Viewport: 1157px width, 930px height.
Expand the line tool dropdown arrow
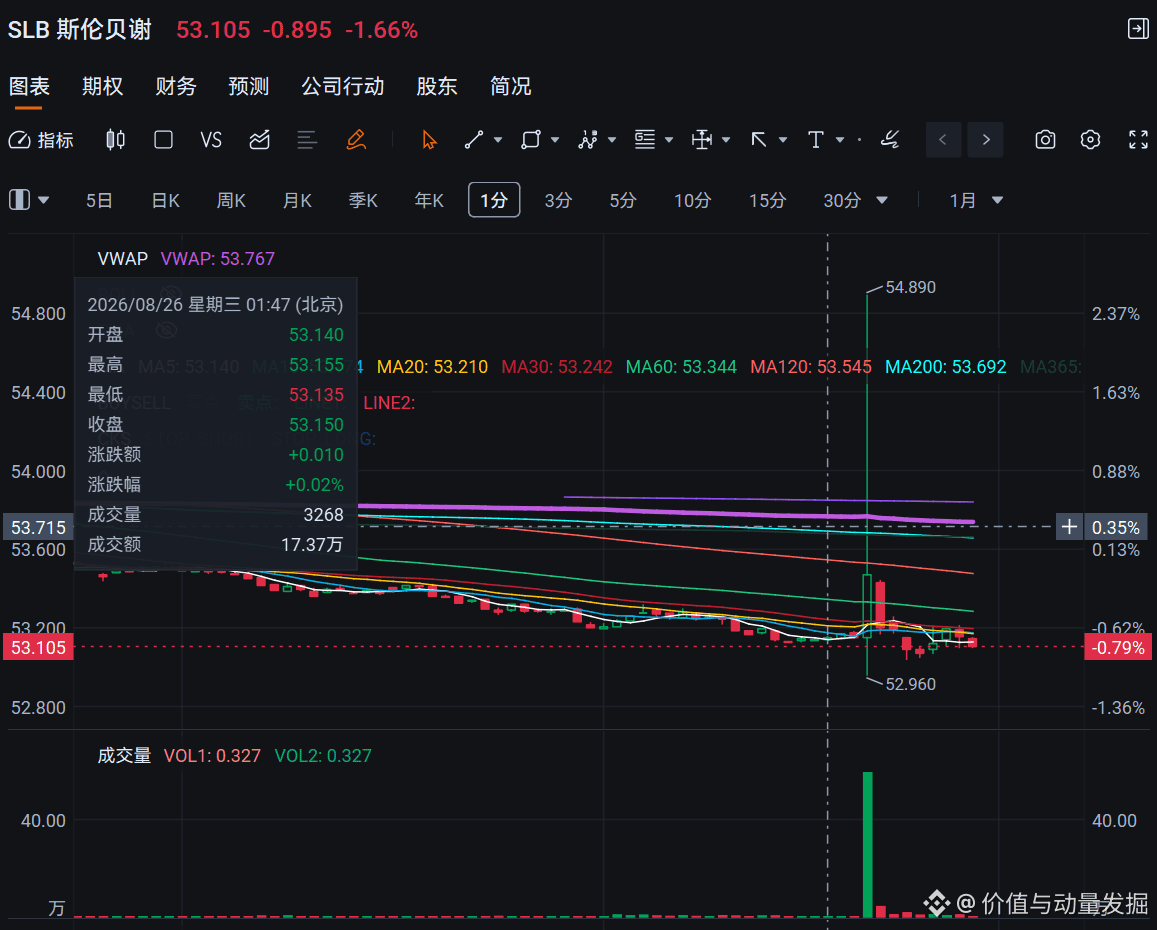click(x=498, y=140)
